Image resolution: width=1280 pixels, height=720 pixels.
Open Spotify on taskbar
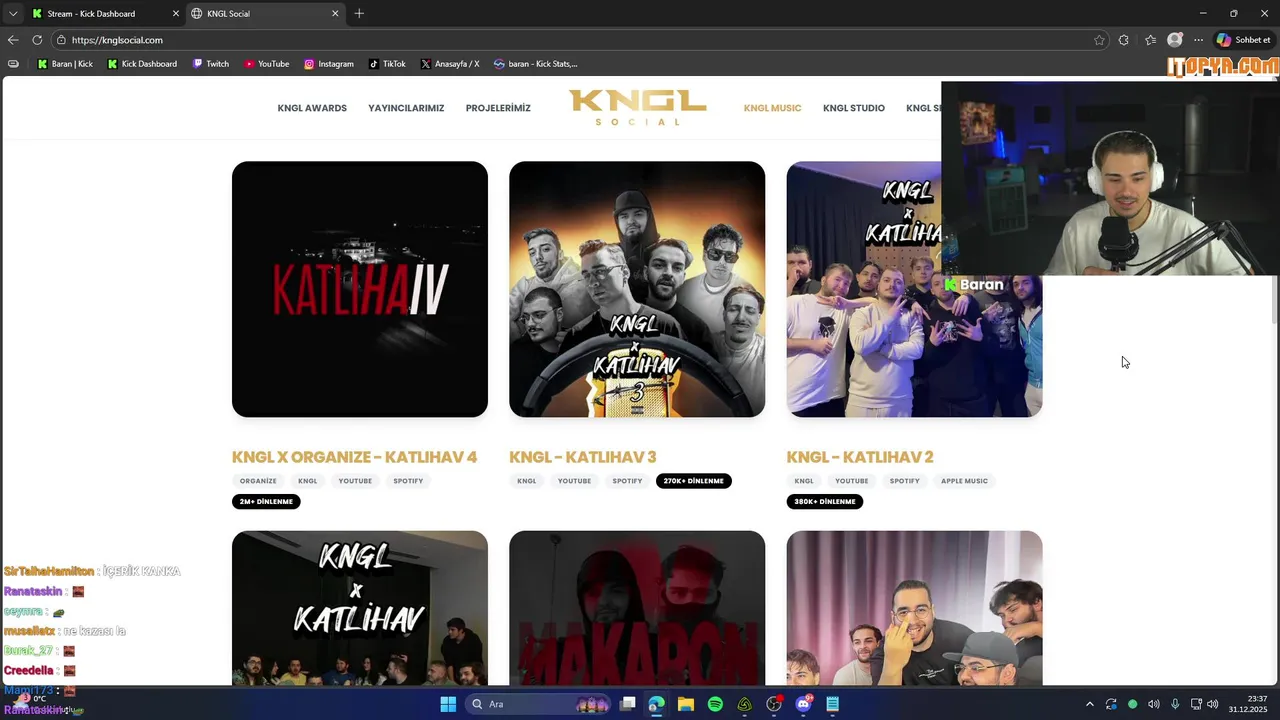(x=715, y=704)
